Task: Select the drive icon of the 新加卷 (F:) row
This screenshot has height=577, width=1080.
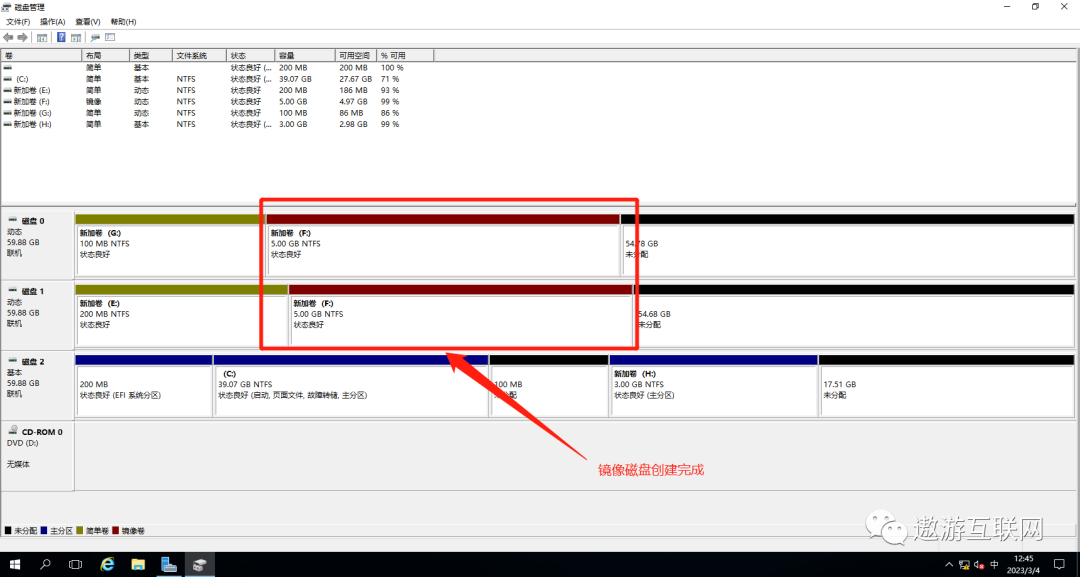Action: 8,102
